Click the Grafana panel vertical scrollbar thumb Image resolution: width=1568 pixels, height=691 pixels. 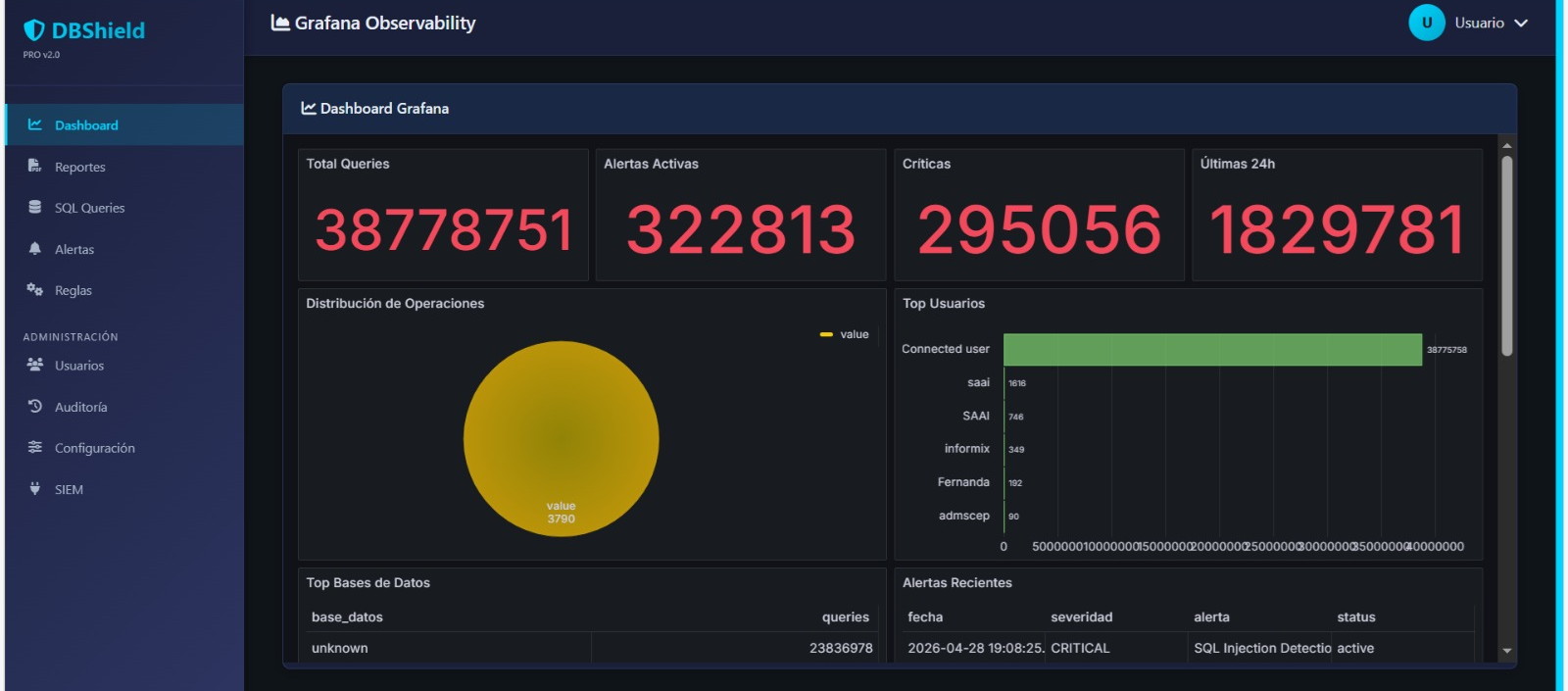point(1507,256)
